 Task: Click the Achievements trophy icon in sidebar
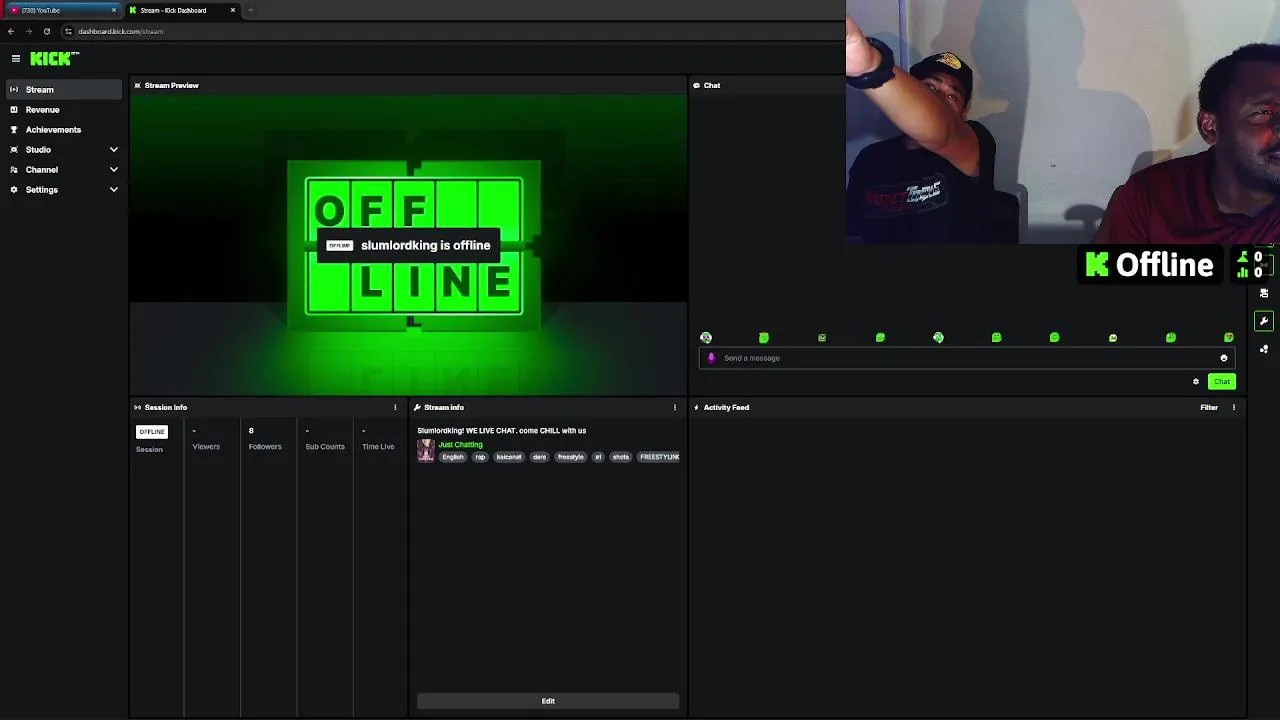coord(14,130)
